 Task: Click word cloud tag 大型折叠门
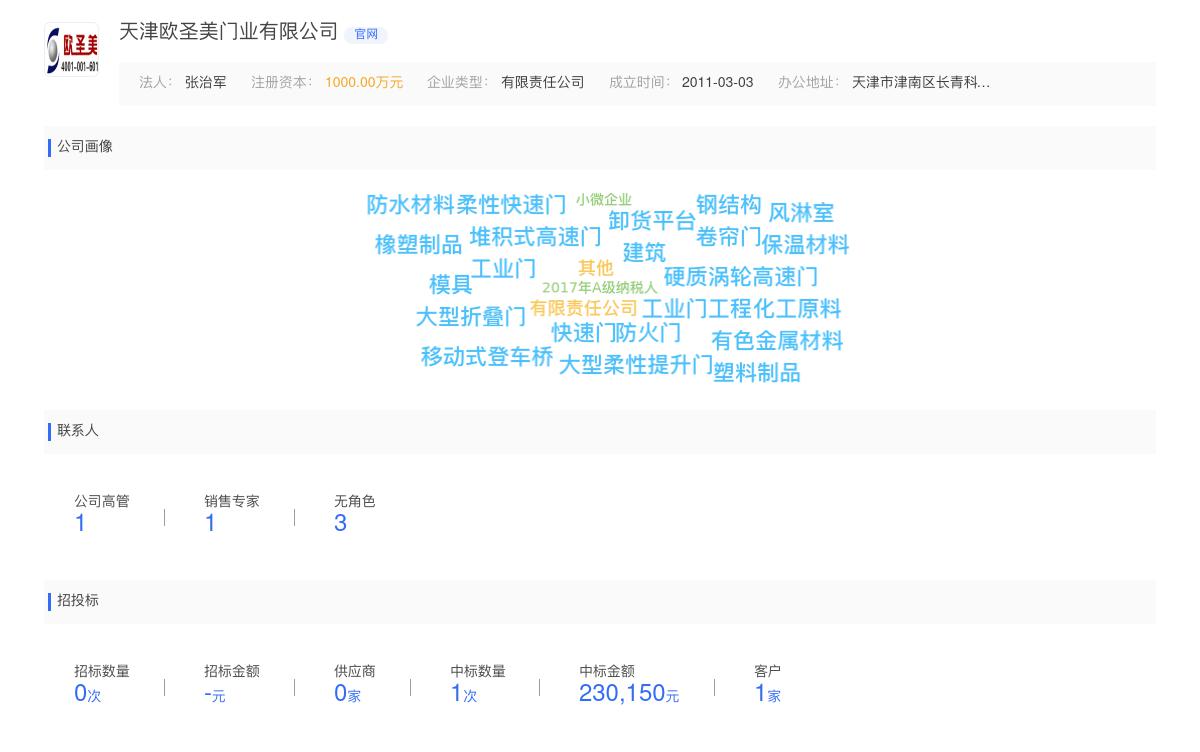[x=471, y=317]
